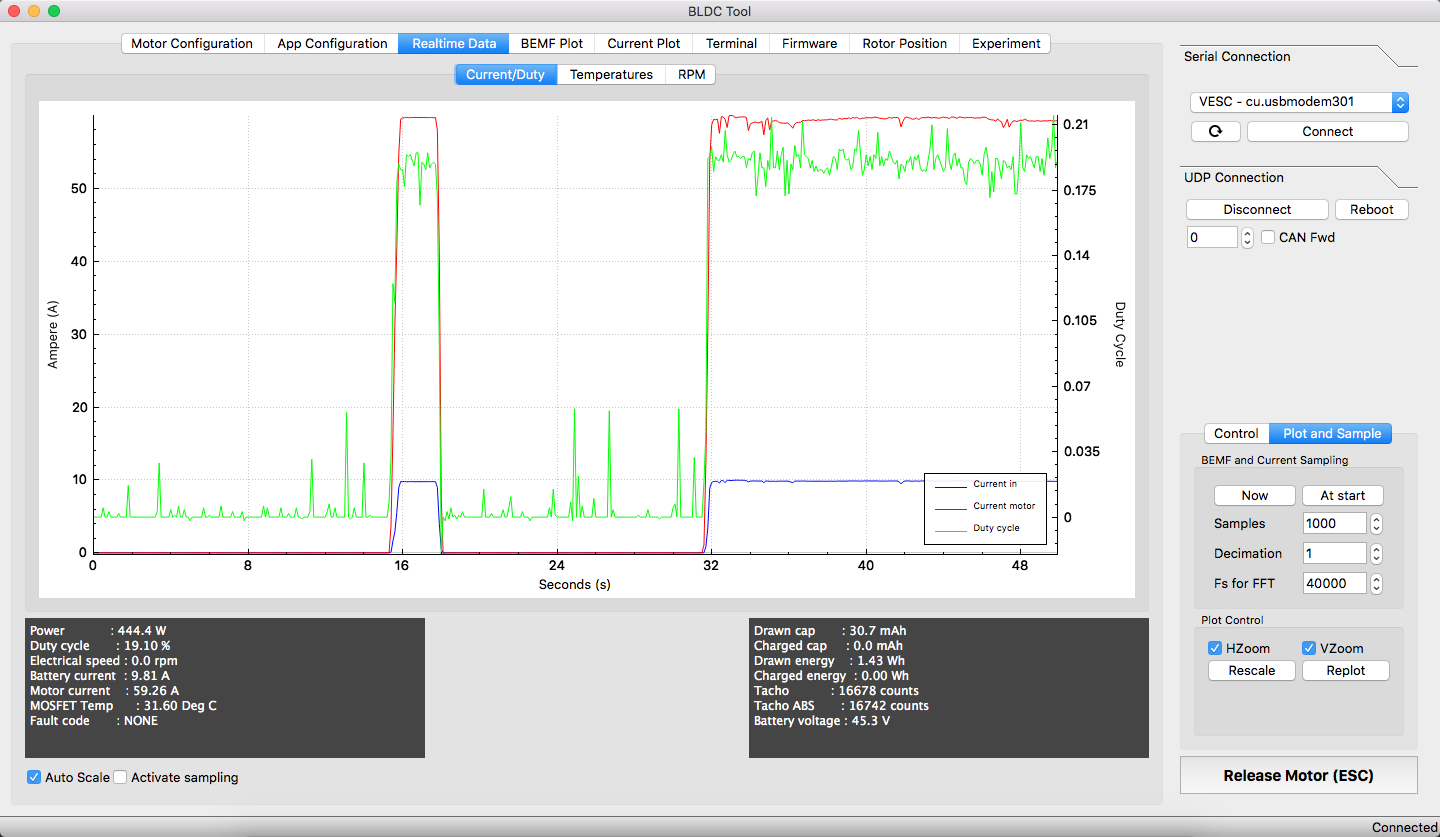This screenshot has width=1440, height=837.
Task: Select the Temperatures sub-tab
Action: click(x=611, y=75)
